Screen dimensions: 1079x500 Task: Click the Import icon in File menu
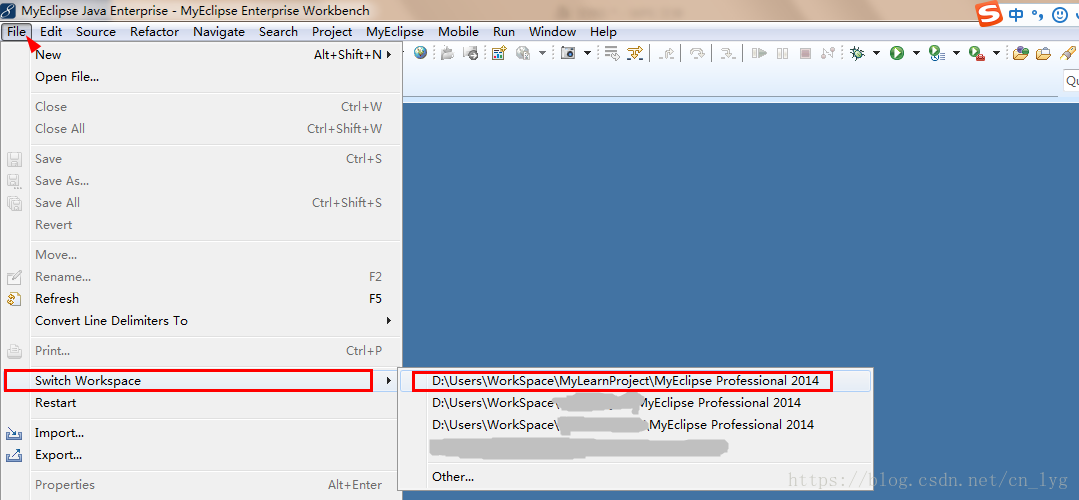[x=14, y=433]
